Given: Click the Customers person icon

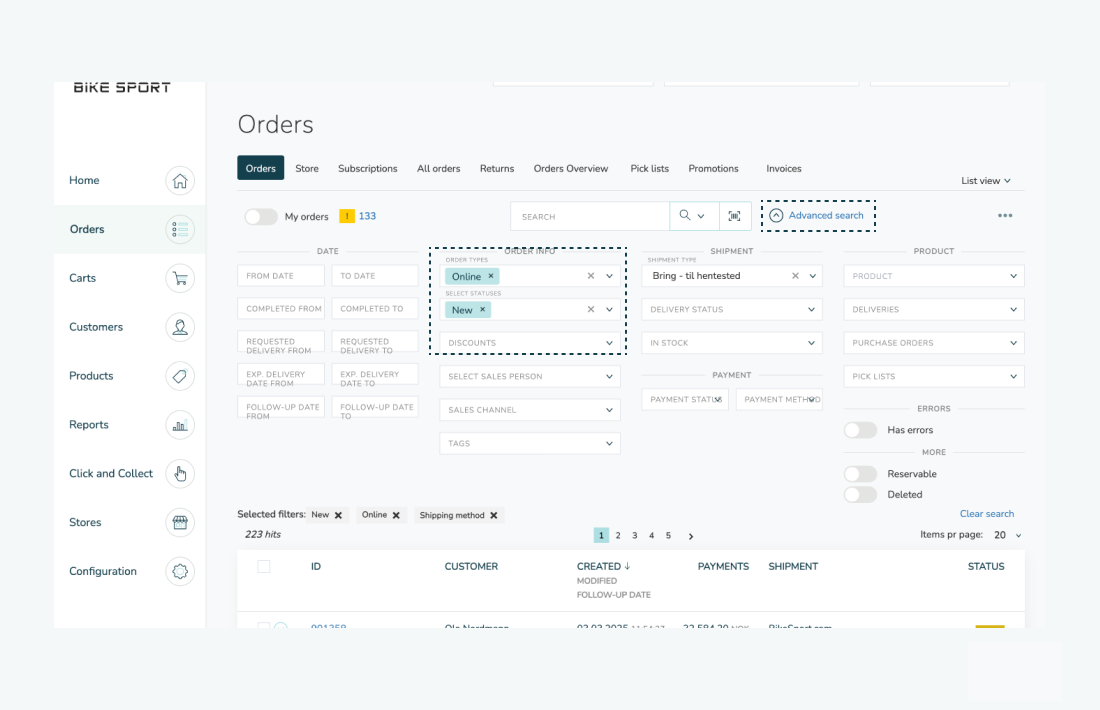Looking at the screenshot, I should (x=180, y=327).
